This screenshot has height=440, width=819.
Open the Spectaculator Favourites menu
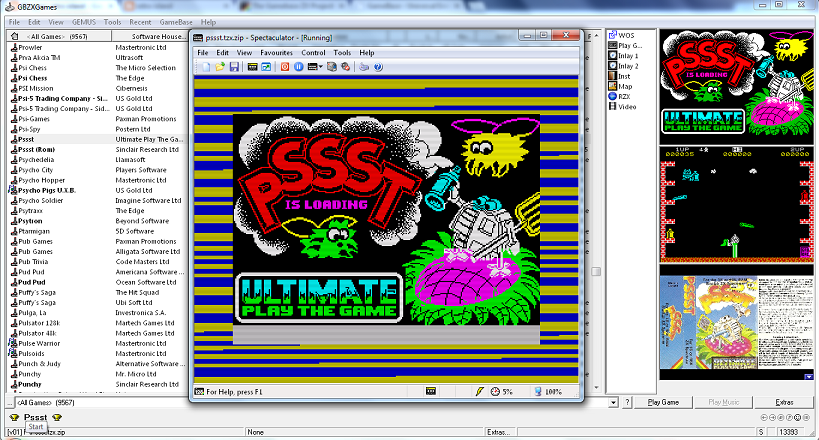click(x=276, y=53)
